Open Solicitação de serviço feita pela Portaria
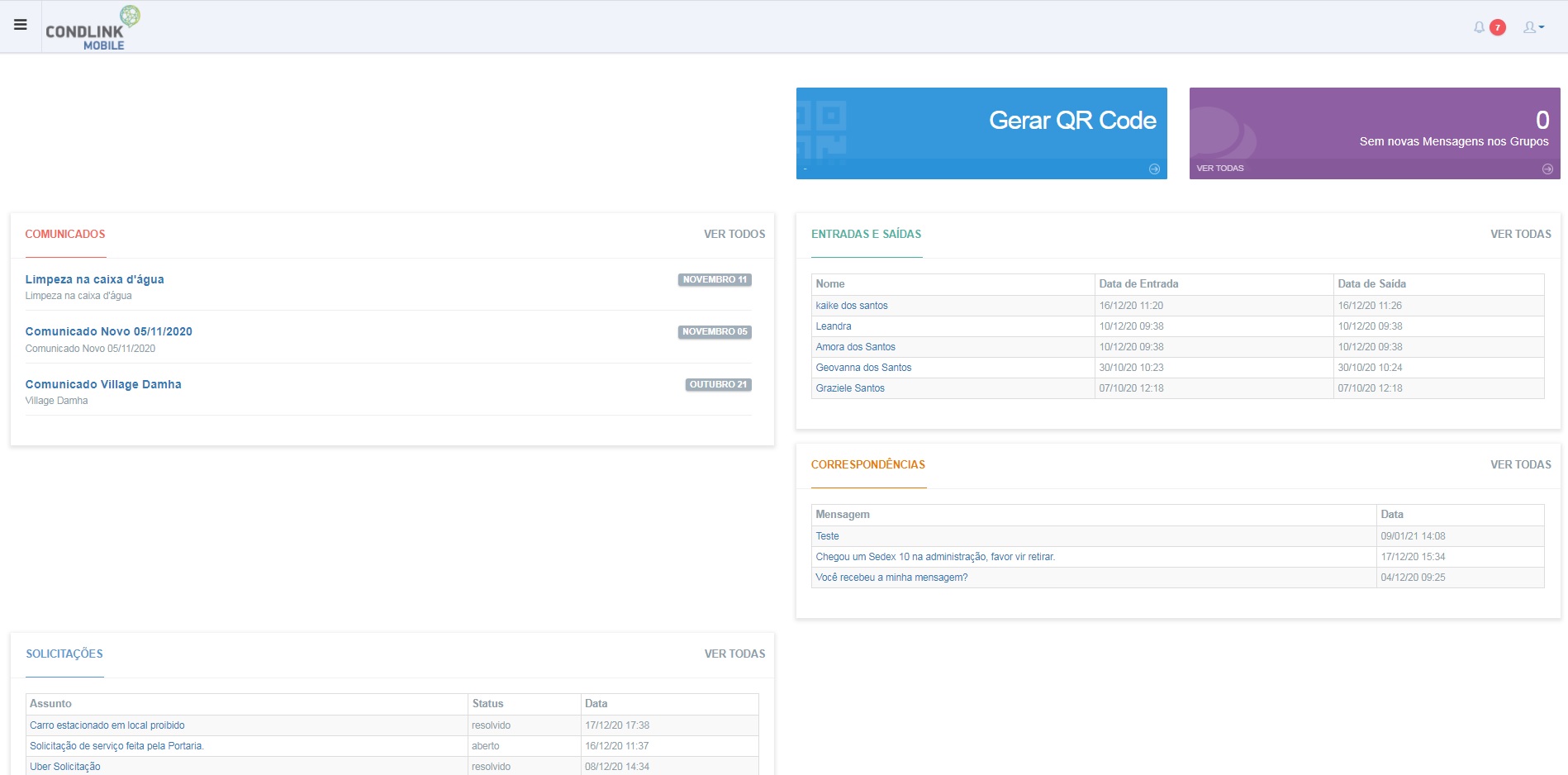 coord(116,746)
